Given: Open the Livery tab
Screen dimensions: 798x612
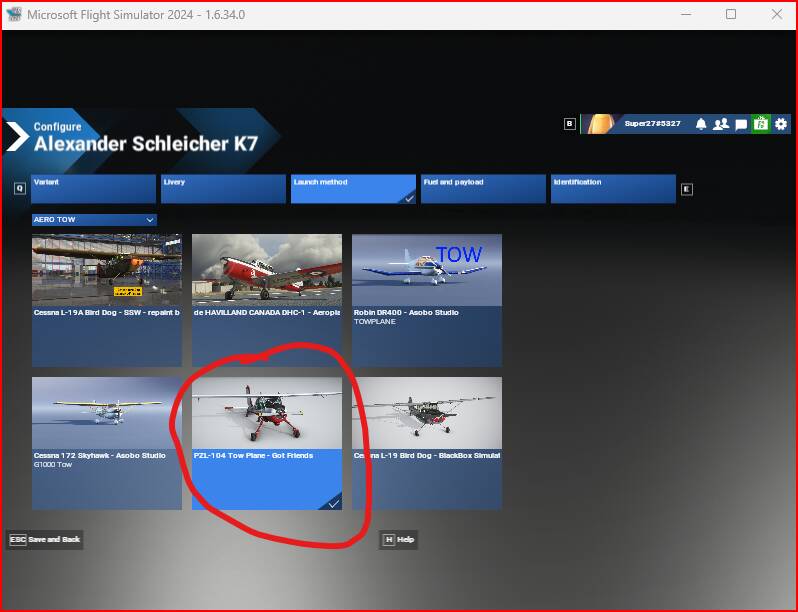Looking at the screenshot, I should [x=223, y=189].
